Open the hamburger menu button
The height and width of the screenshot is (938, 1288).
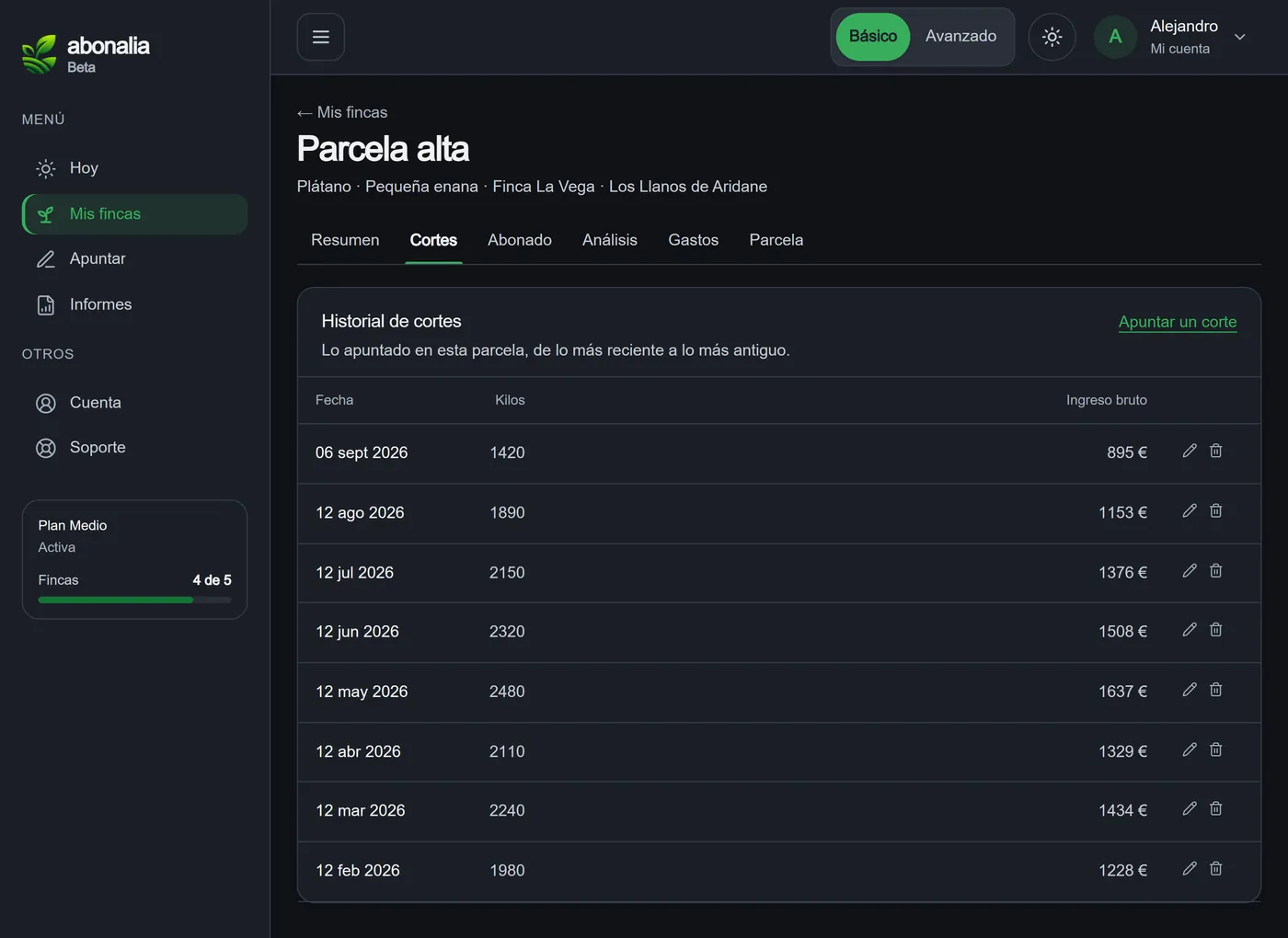pos(320,37)
